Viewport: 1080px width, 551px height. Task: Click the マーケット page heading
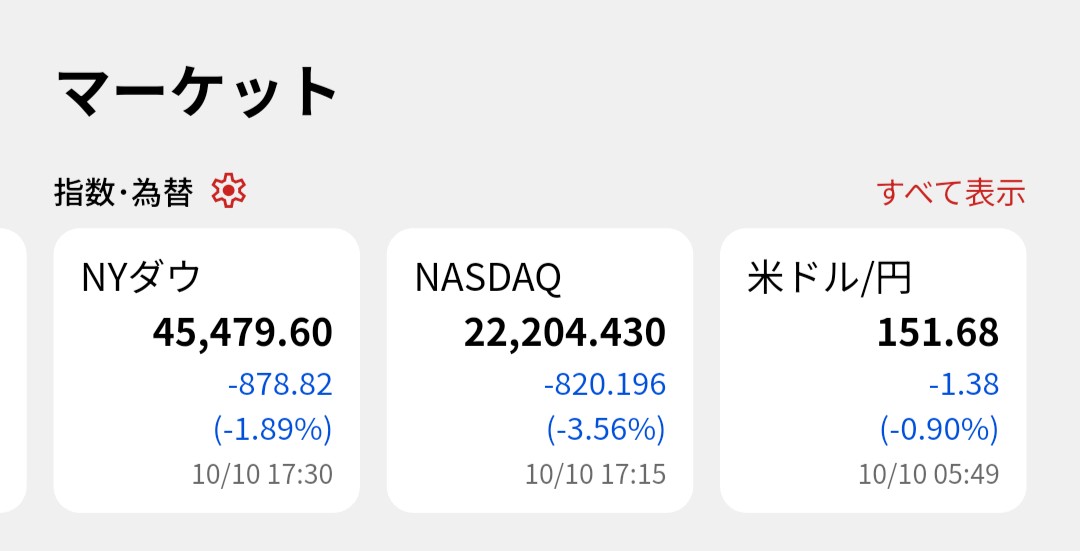[x=198, y=92]
